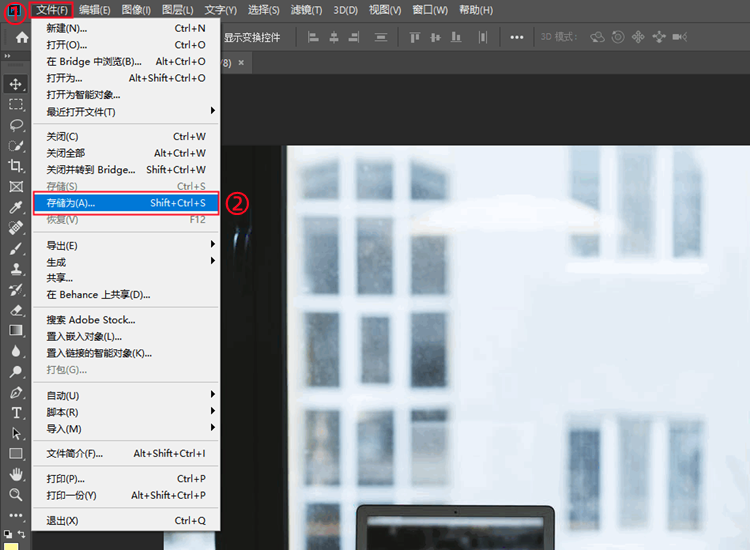Open the 滤镜(T) menu
Image resolution: width=750 pixels, height=550 pixels.
(x=307, y=10)
